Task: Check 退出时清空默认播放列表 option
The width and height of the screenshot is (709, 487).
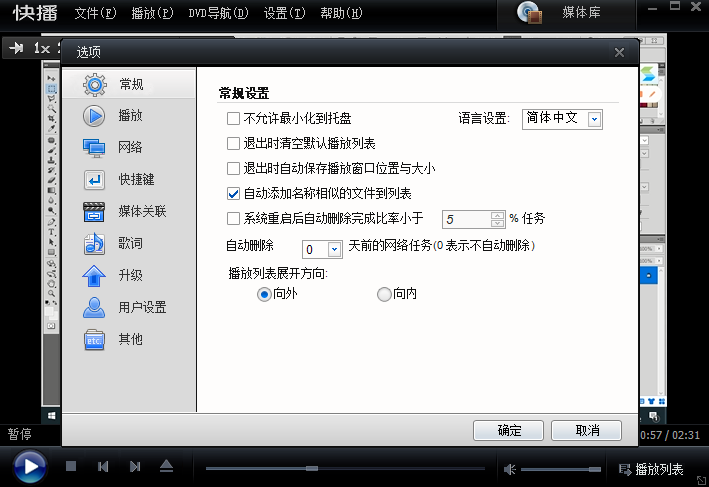Action: (x=234, y=143)
